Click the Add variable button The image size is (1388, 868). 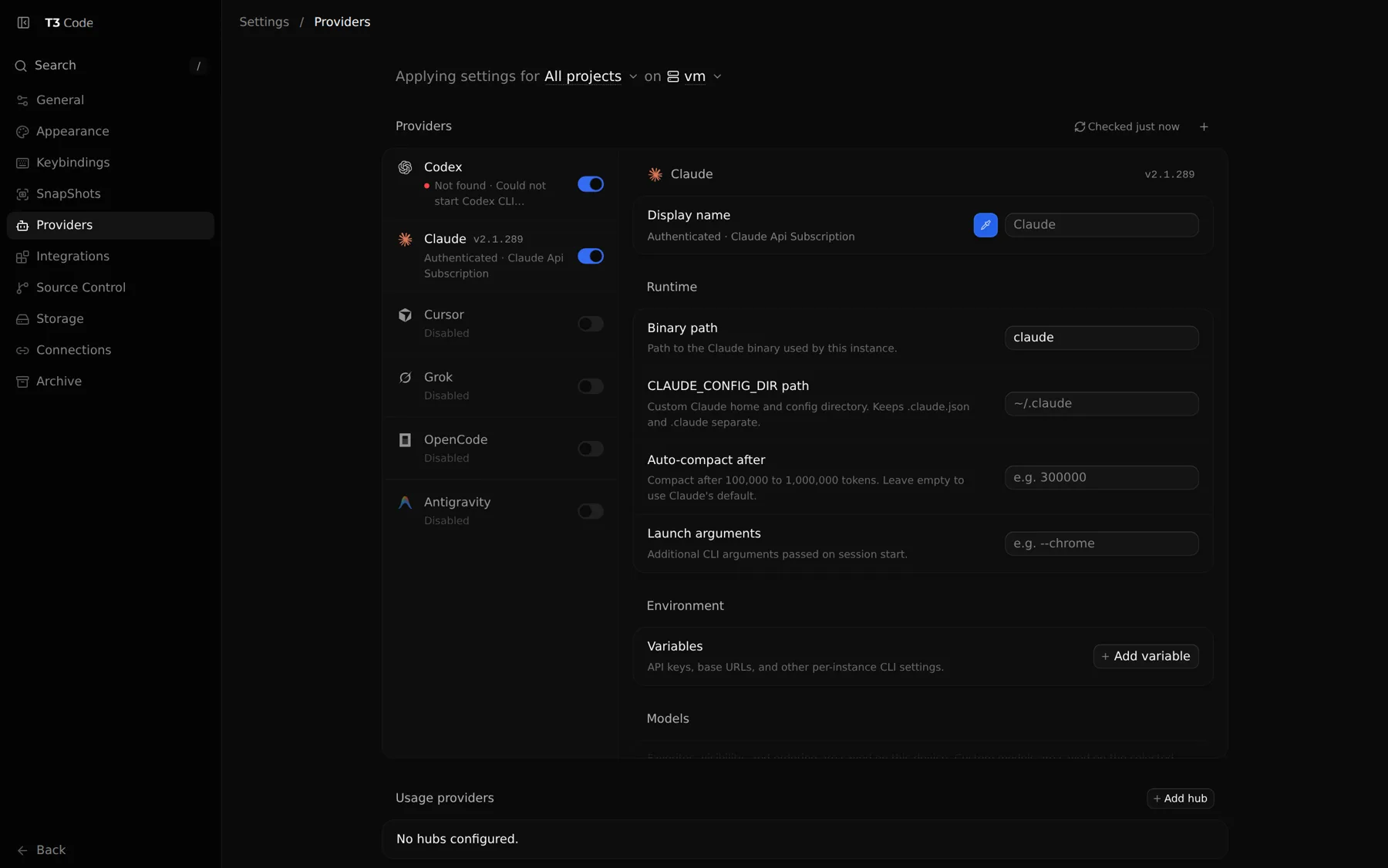1146,657
